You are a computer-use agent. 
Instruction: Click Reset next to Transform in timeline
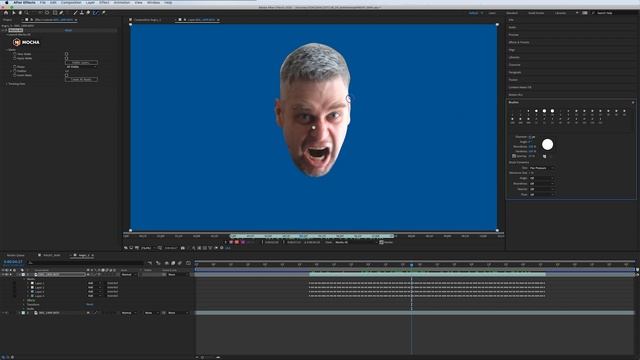pos(90,304)
